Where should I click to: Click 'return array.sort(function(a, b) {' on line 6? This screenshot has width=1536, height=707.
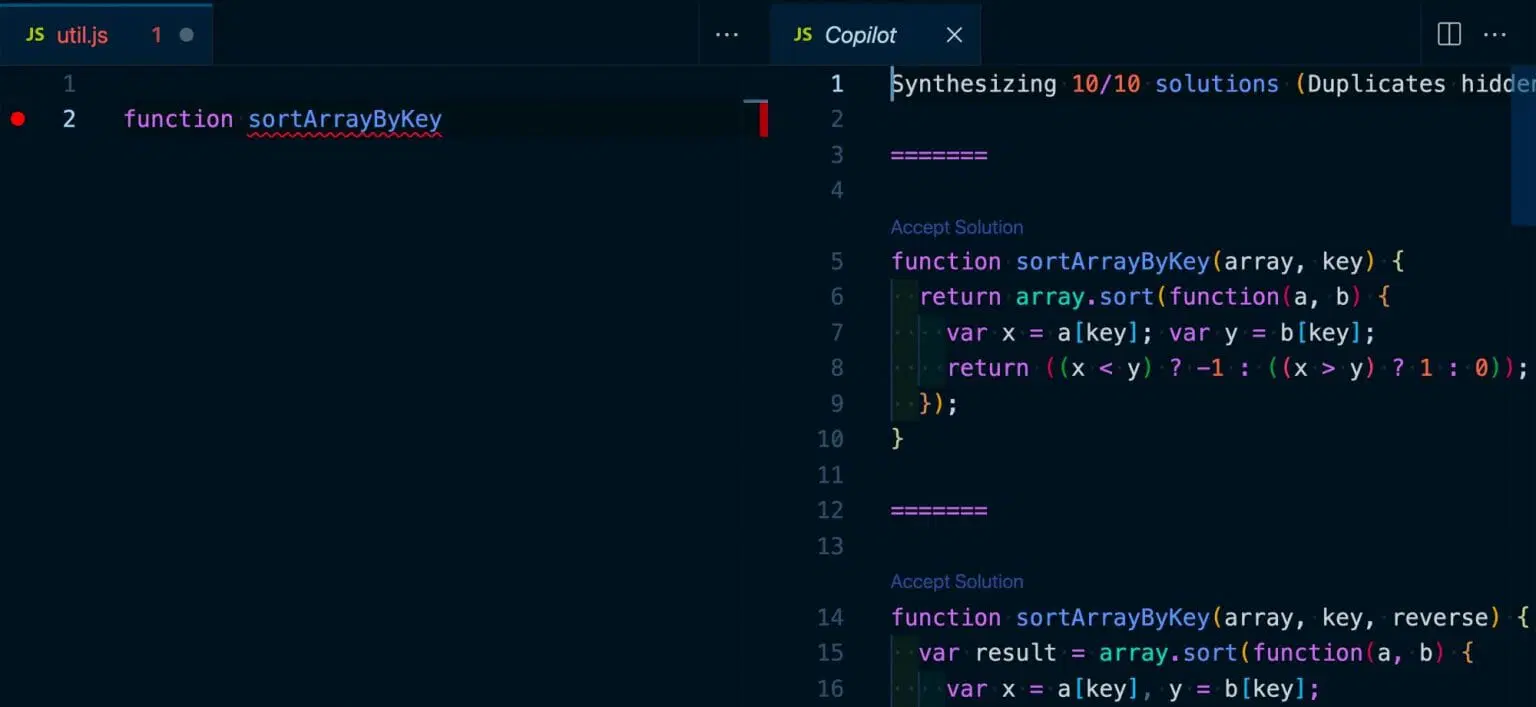(1154, 297)
